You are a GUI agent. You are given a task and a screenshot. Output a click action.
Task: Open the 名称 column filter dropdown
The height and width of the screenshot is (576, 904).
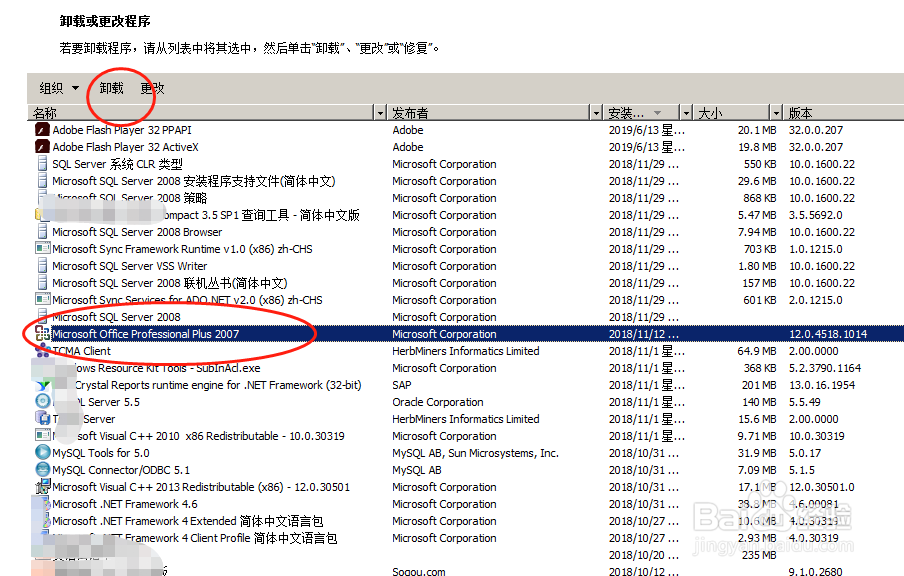[x=380, y=113]
